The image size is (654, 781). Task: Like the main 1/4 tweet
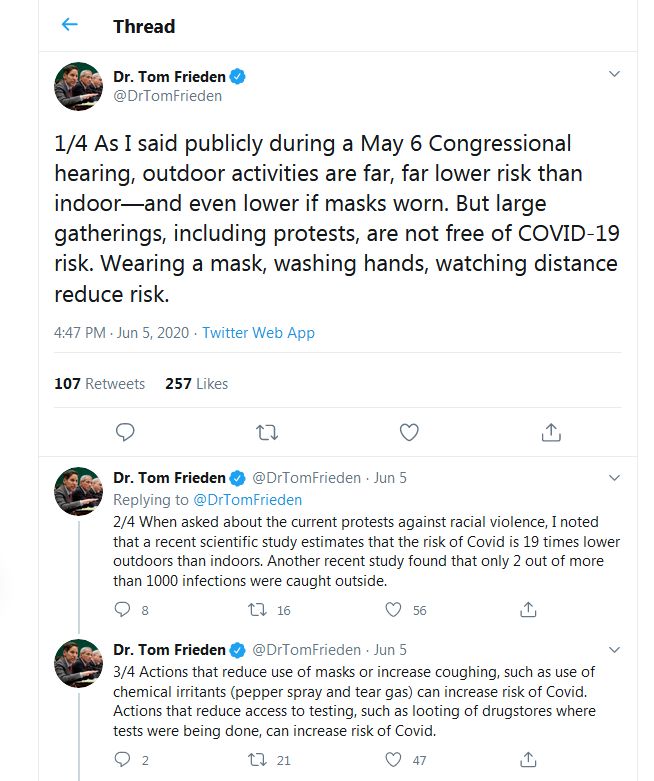pos(409,432)
